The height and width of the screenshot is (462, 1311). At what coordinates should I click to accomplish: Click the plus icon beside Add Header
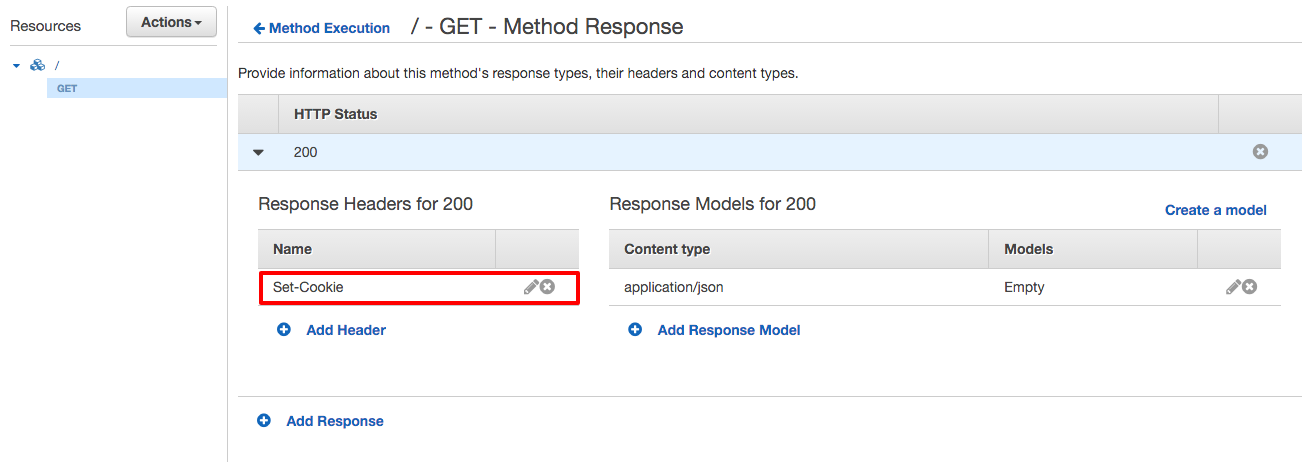click(284, 329)
